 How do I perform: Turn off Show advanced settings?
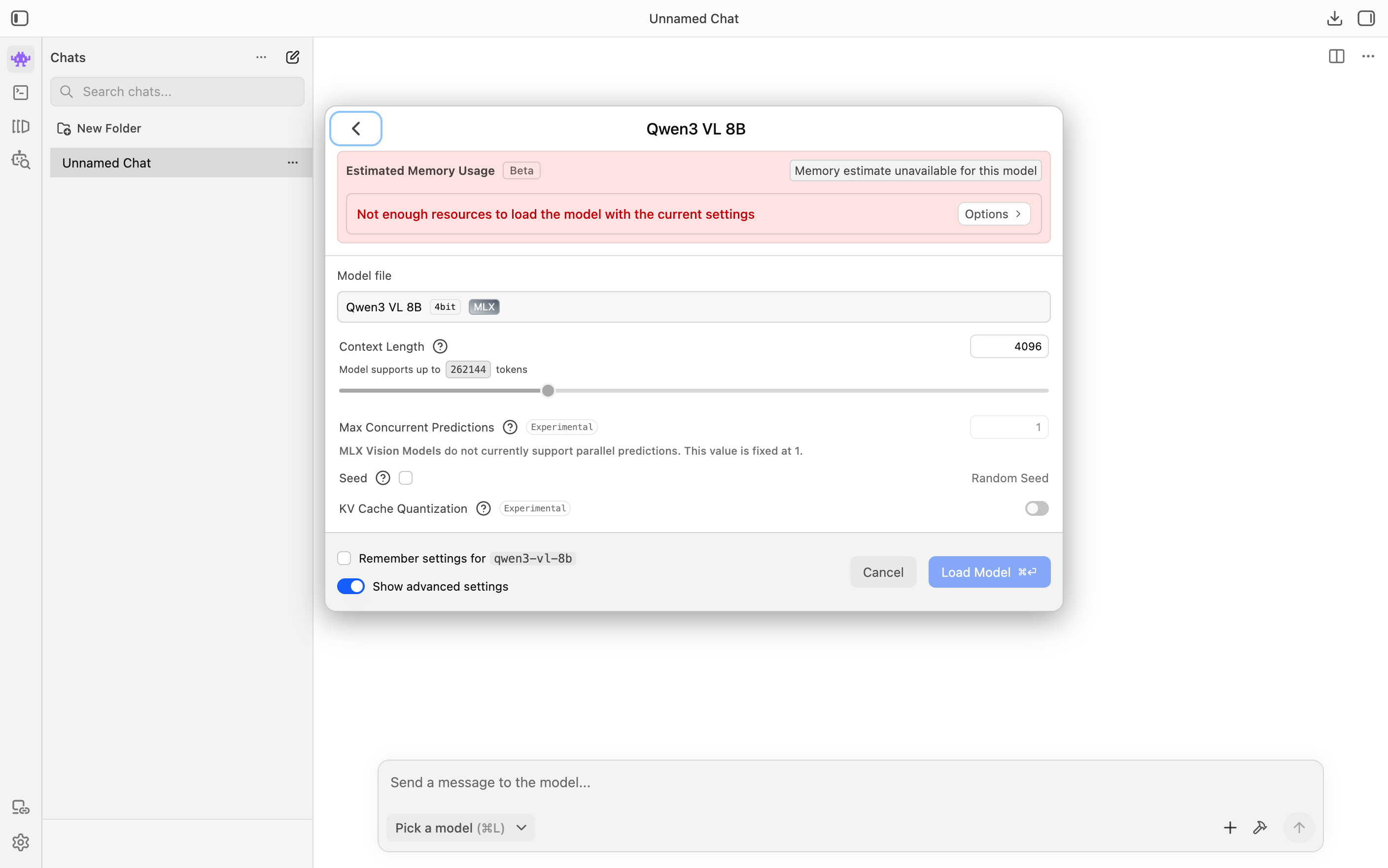click(351, 586)
